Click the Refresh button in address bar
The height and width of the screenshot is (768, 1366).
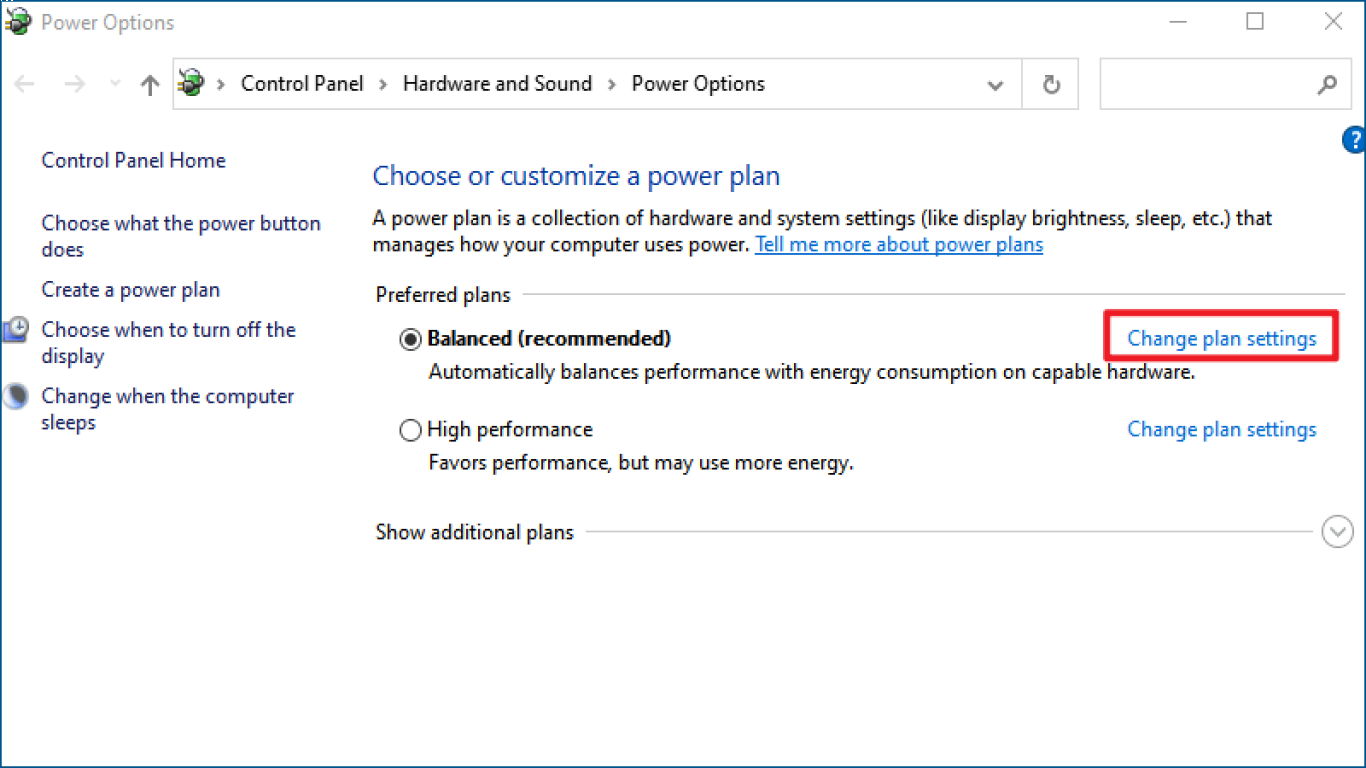coord(1050,85)
